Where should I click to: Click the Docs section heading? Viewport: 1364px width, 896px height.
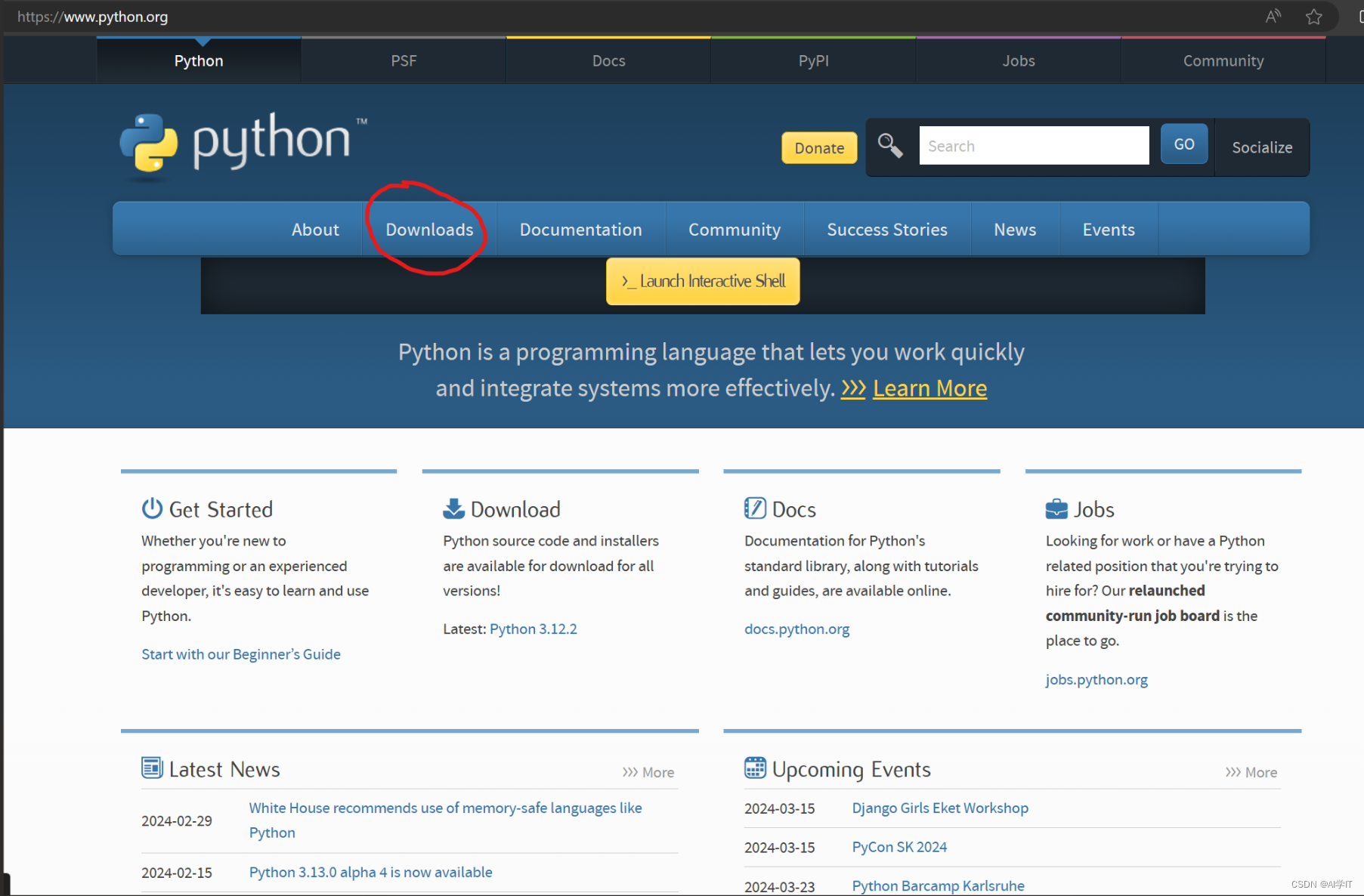pyautogui.click(x=794, y=509)
